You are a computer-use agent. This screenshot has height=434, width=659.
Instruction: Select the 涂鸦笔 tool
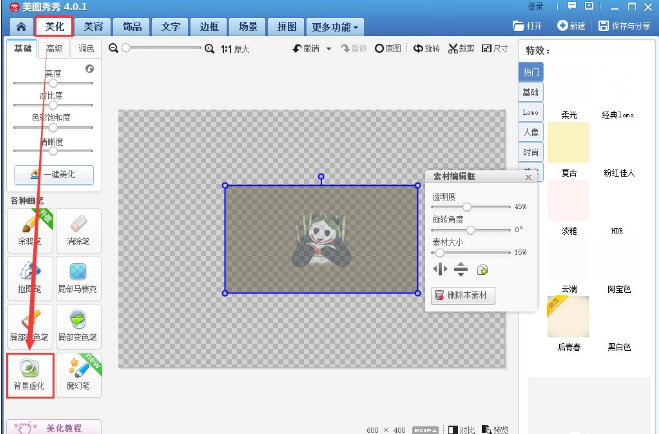[30, 230]
